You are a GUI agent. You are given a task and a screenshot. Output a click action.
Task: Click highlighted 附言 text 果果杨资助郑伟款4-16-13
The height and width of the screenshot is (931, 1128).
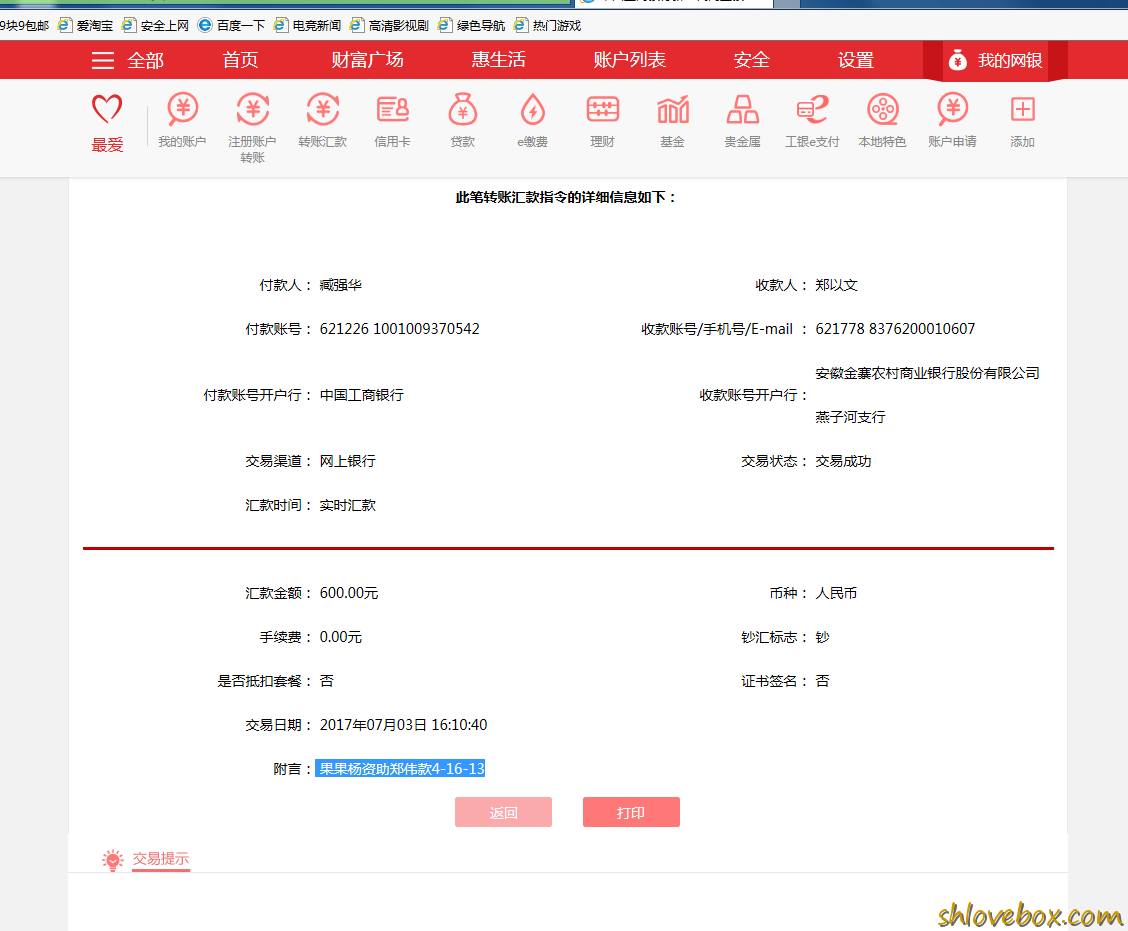pyautogui.click(x=401, y=768)
